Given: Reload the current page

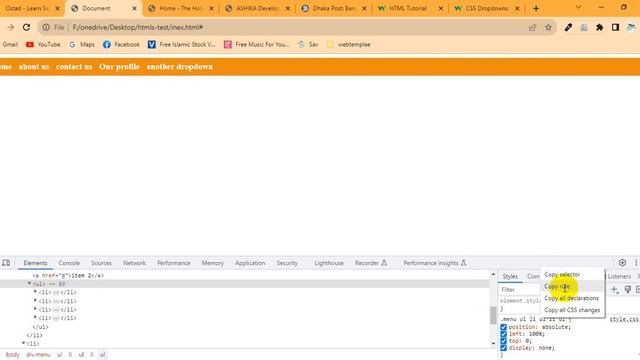Looking at the screenshot, I should point(27,27).
